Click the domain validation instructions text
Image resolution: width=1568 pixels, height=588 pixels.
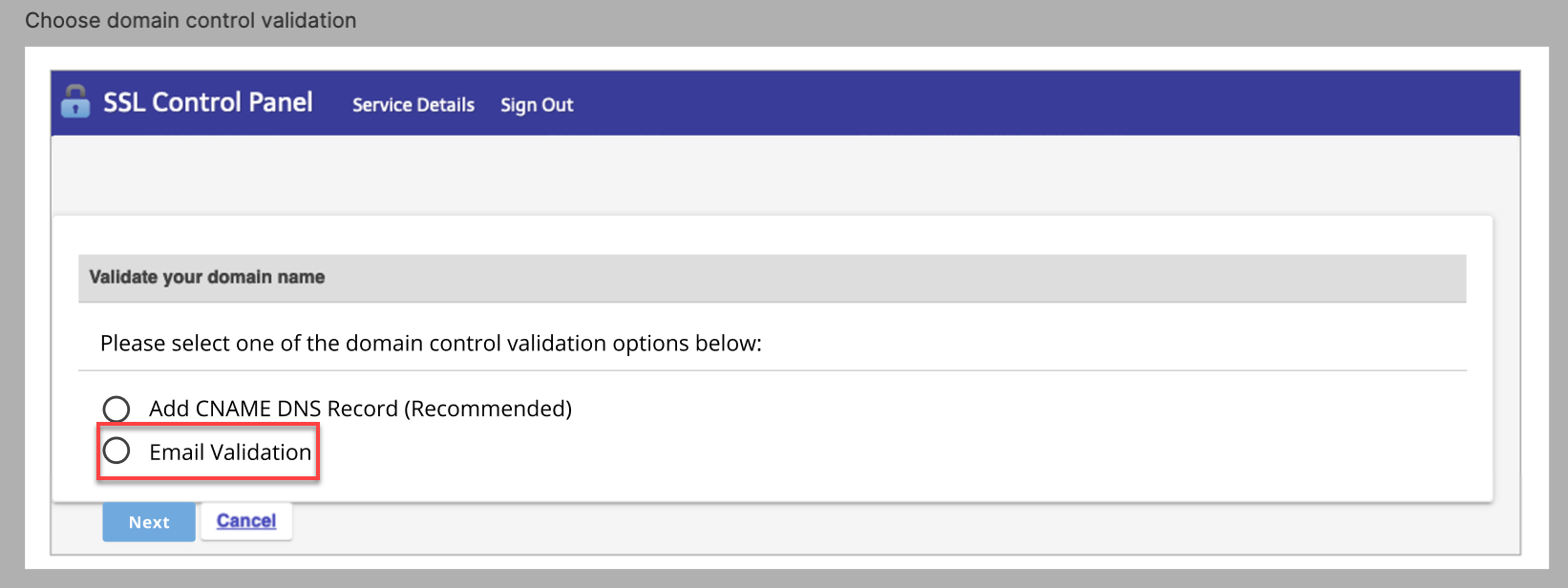point(429,343)
